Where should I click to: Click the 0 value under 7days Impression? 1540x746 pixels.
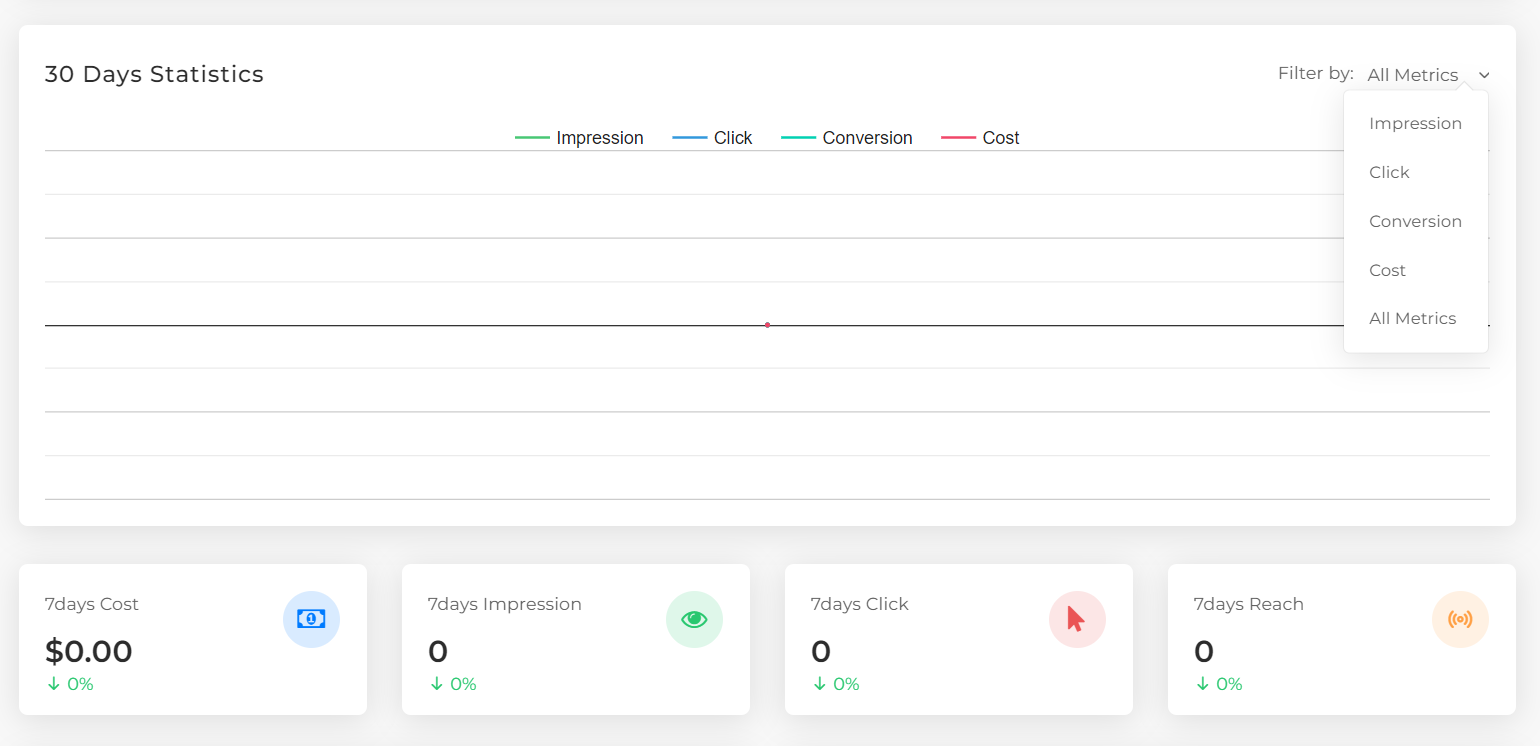click(438, 651)
